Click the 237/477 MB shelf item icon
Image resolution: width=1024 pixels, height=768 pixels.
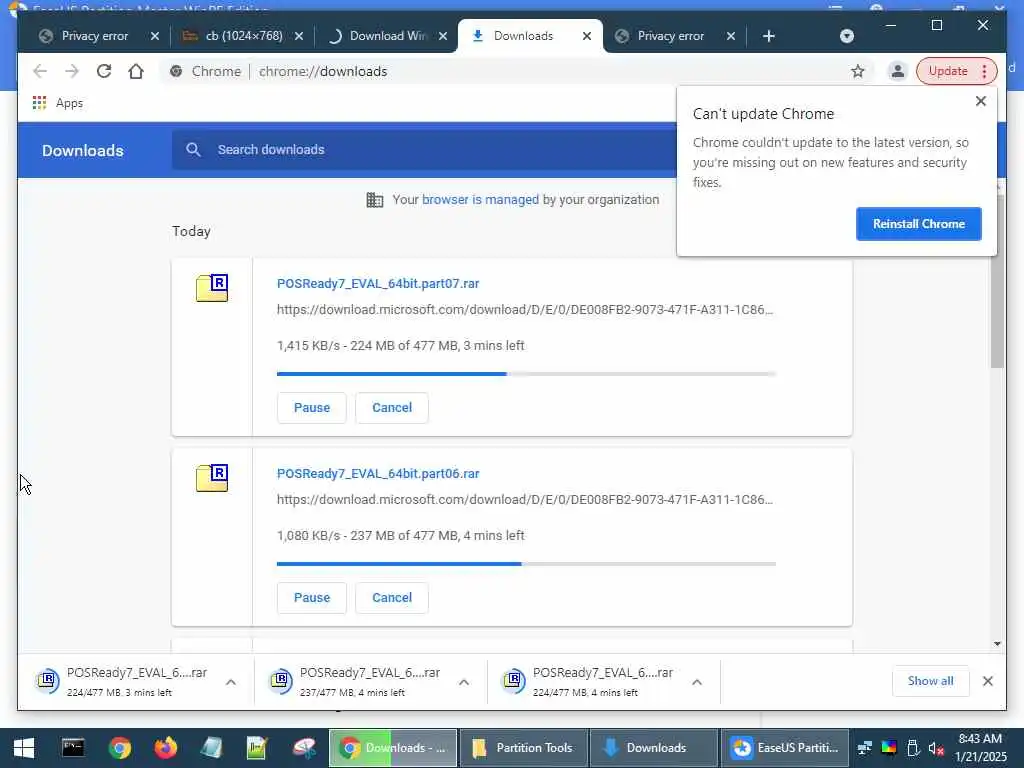(x=281, y=681)
